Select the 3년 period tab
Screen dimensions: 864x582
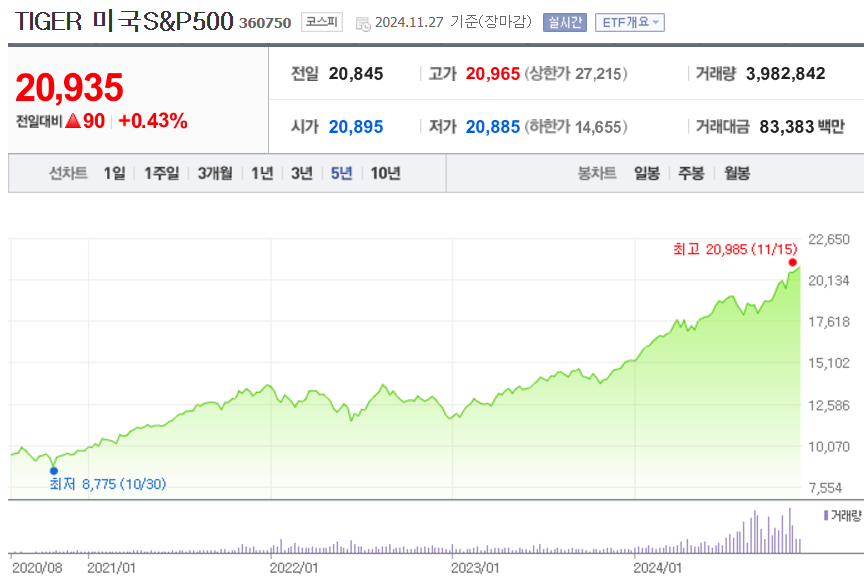[303, 172]
